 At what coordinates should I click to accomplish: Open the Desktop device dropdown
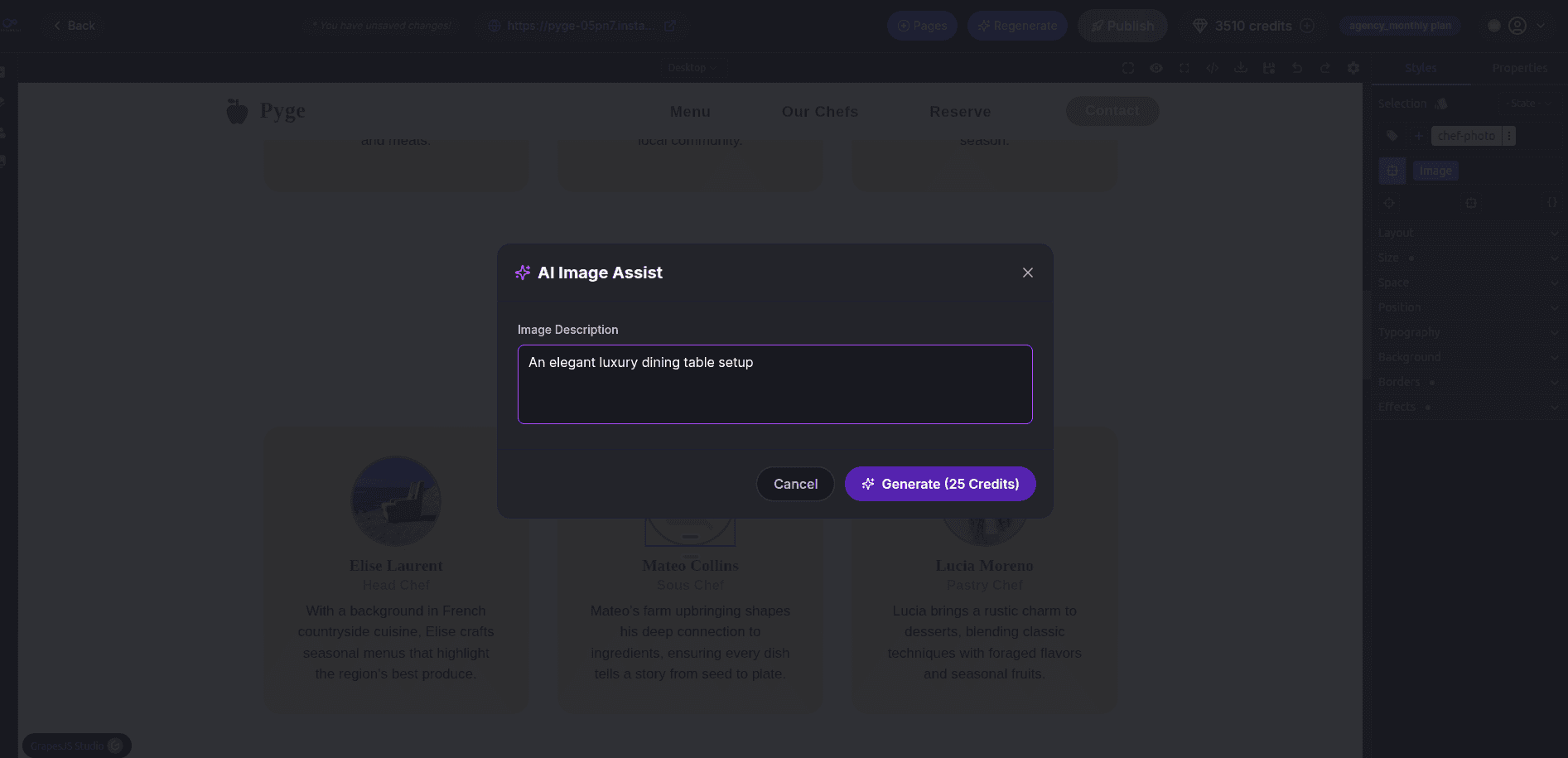tap(692, 68)
